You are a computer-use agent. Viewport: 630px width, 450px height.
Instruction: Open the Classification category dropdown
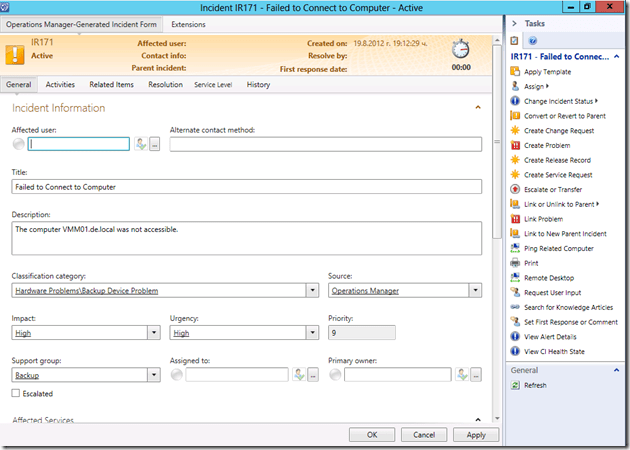(x=312, y=291)
